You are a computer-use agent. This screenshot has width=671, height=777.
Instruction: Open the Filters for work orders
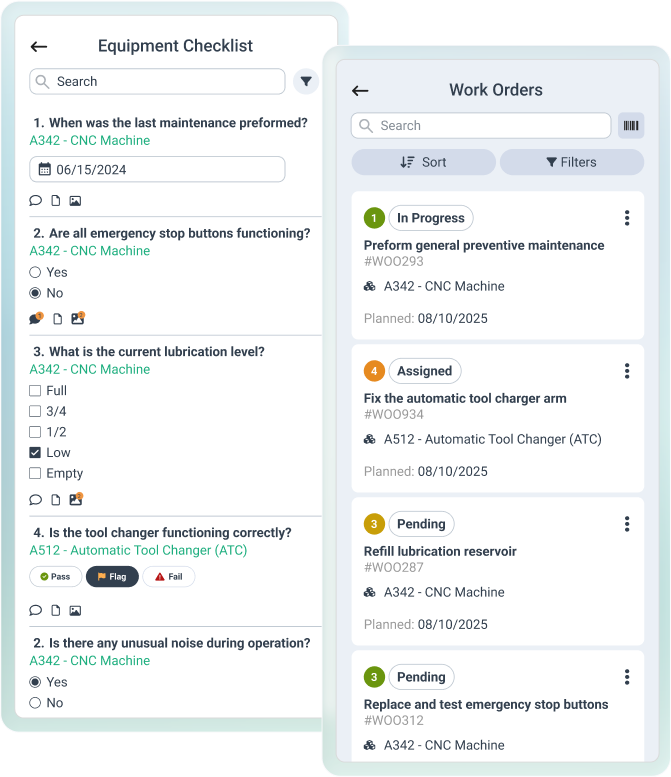[x=571, y=162]
